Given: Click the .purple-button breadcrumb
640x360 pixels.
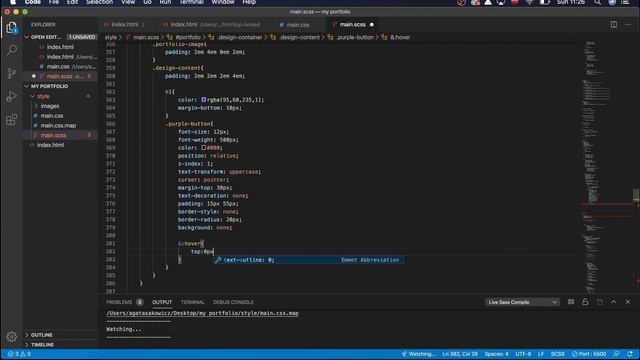Looking at the screenshot, I should click(355, 37).
